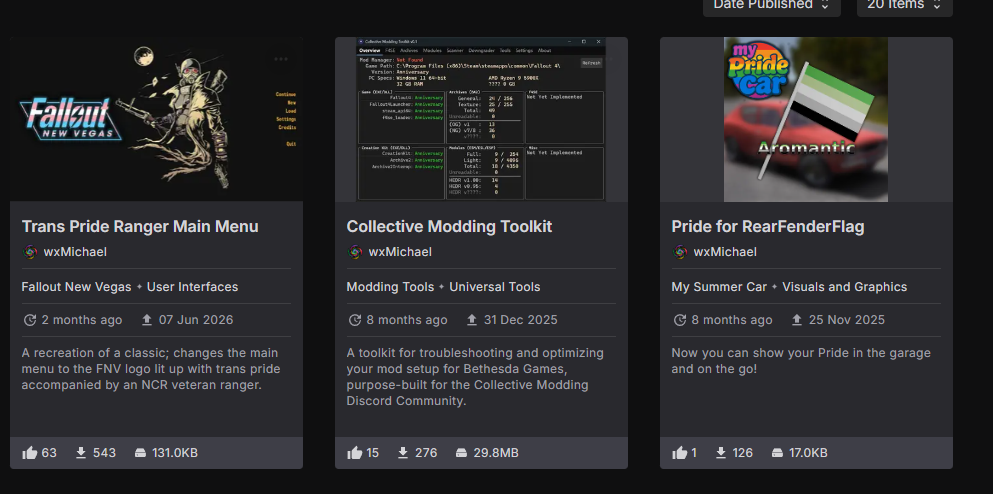
Task: Click wxMichael avatar on Collective Modding Toolkit card
Action: click(355, 252)
